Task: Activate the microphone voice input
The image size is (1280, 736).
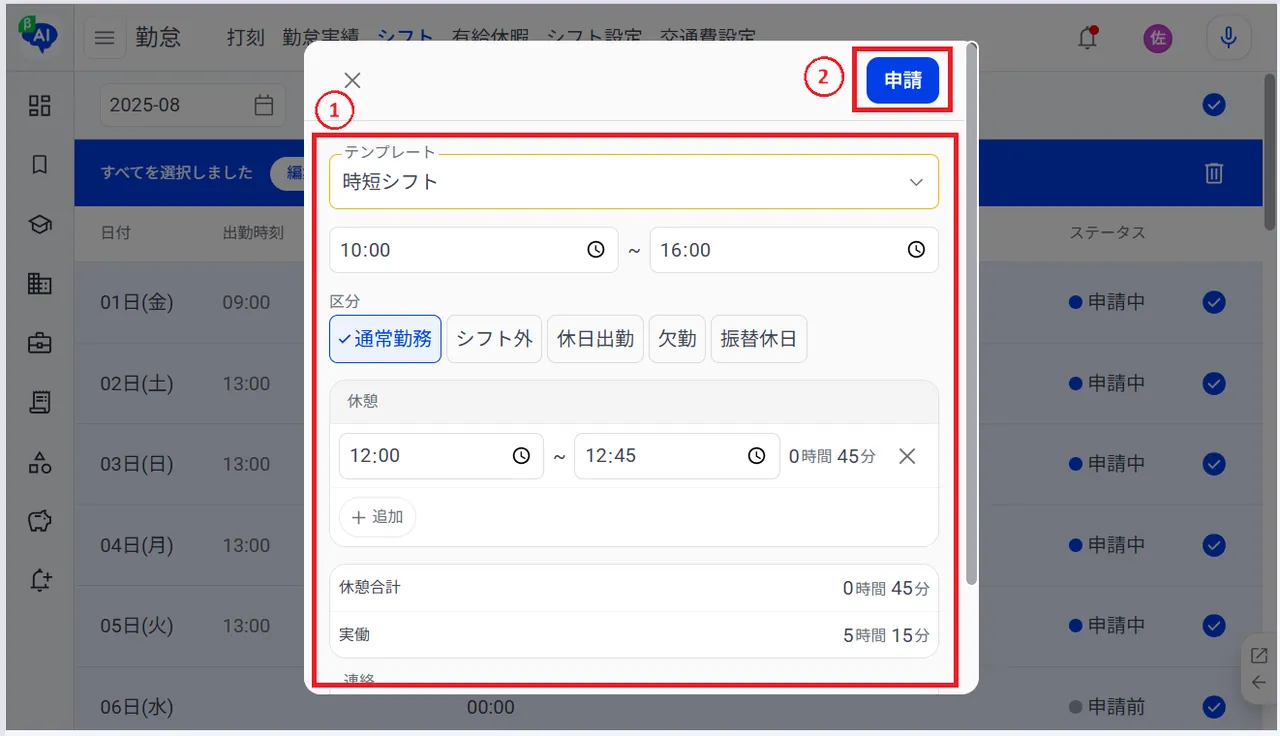Action: 1228,38
